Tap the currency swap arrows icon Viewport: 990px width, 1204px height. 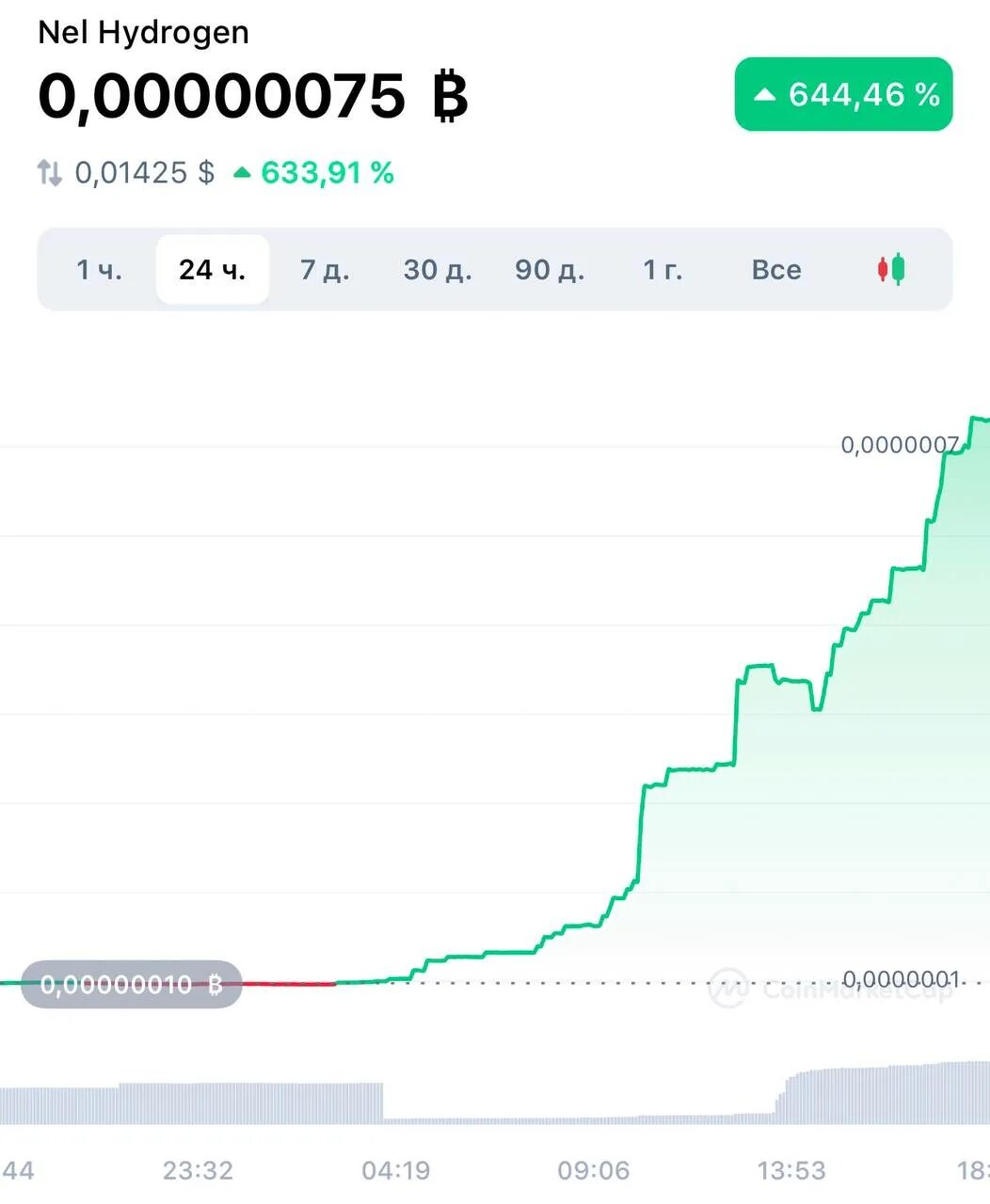tap(49, 173)
